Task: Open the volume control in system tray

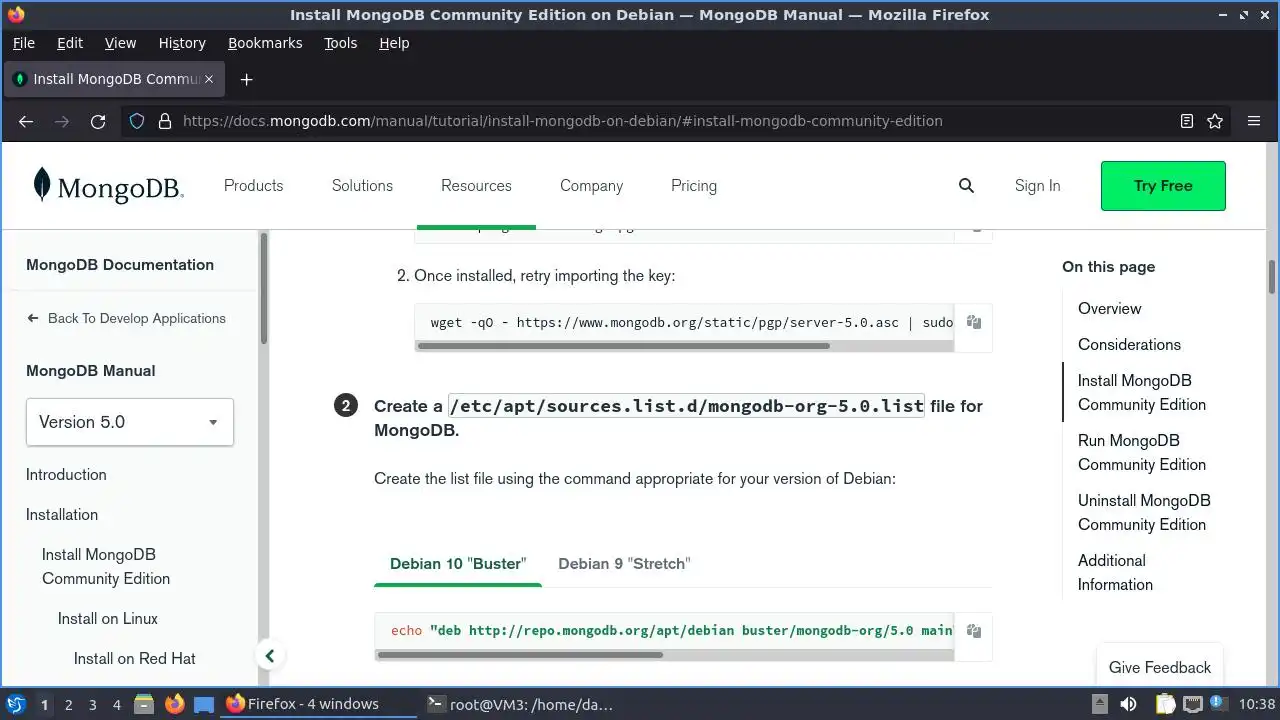Action: [x=1129, y=704]
